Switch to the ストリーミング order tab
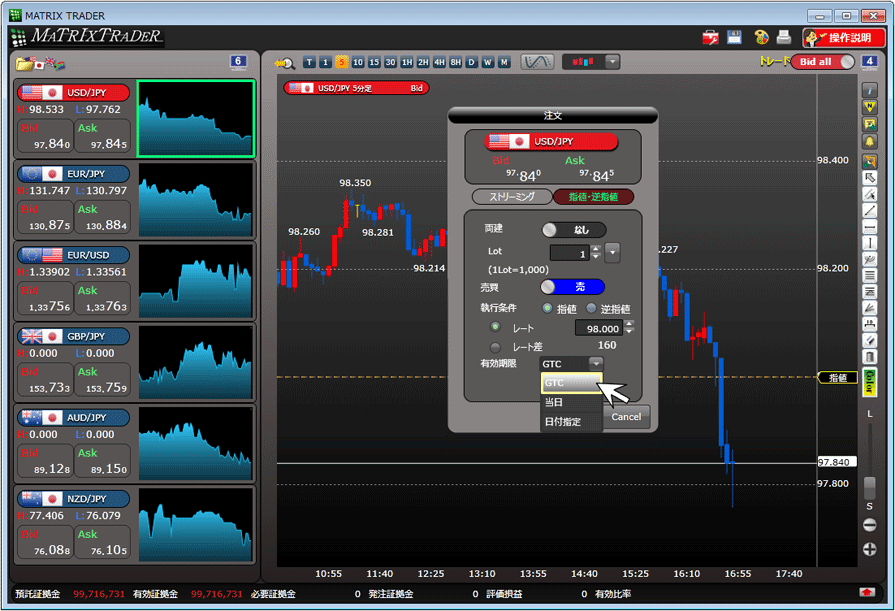Screen dimensions: 895x611 (x=512, y=196)
